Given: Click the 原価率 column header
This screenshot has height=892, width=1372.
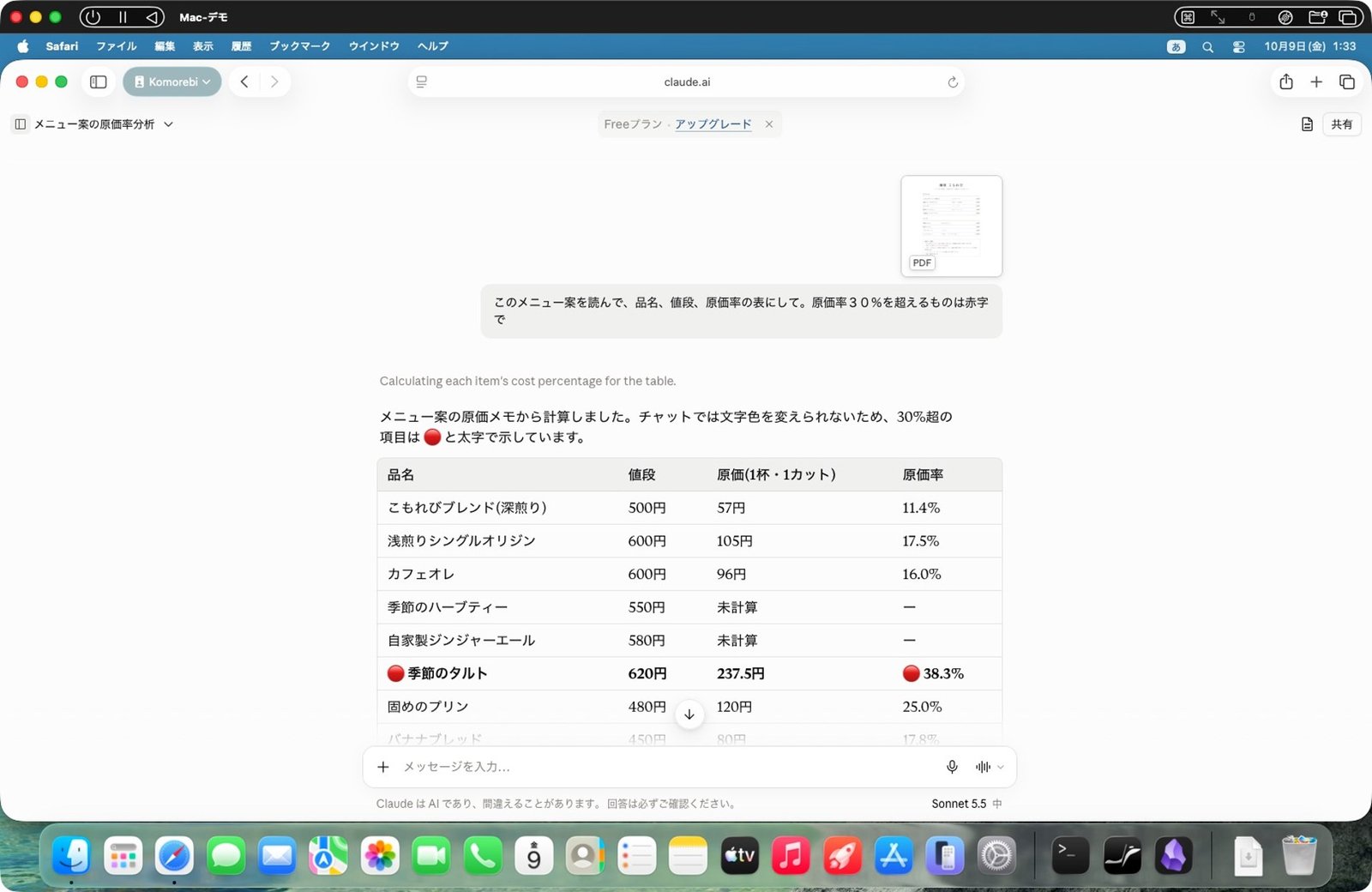Looking at the screenshot, I should 923,474.
